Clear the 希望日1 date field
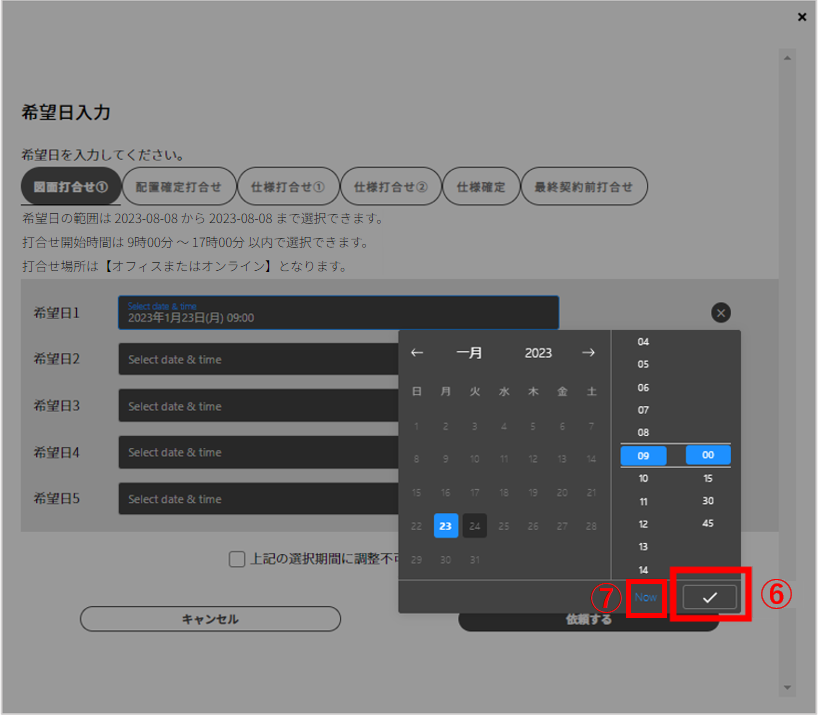Screen dimensions: 818x715 [720, 313]
